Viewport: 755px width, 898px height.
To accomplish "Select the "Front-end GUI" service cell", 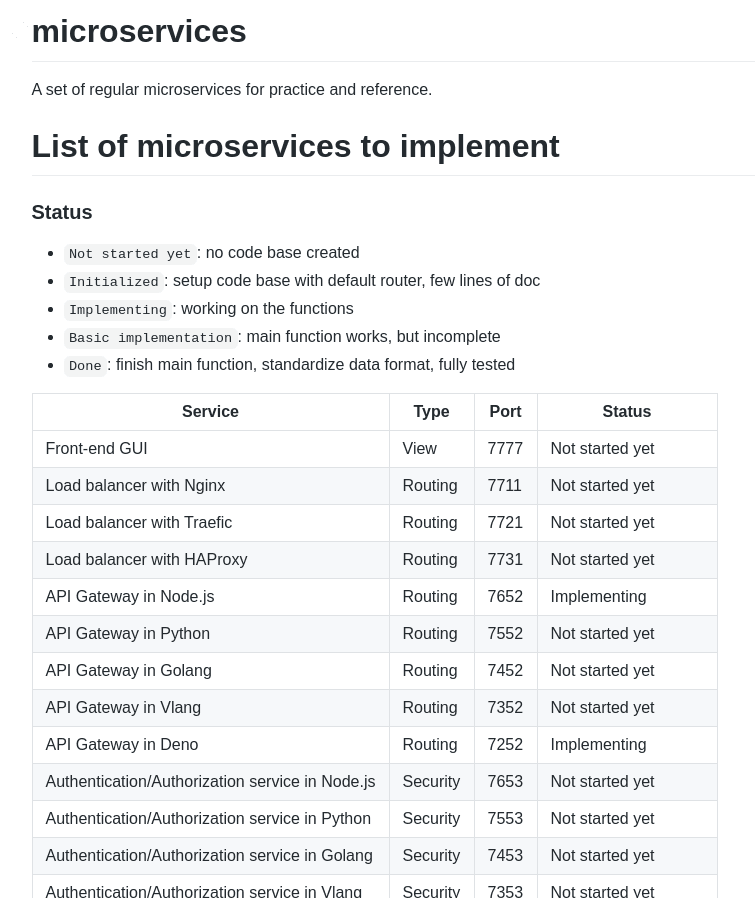I will click(x=96, y=449).
